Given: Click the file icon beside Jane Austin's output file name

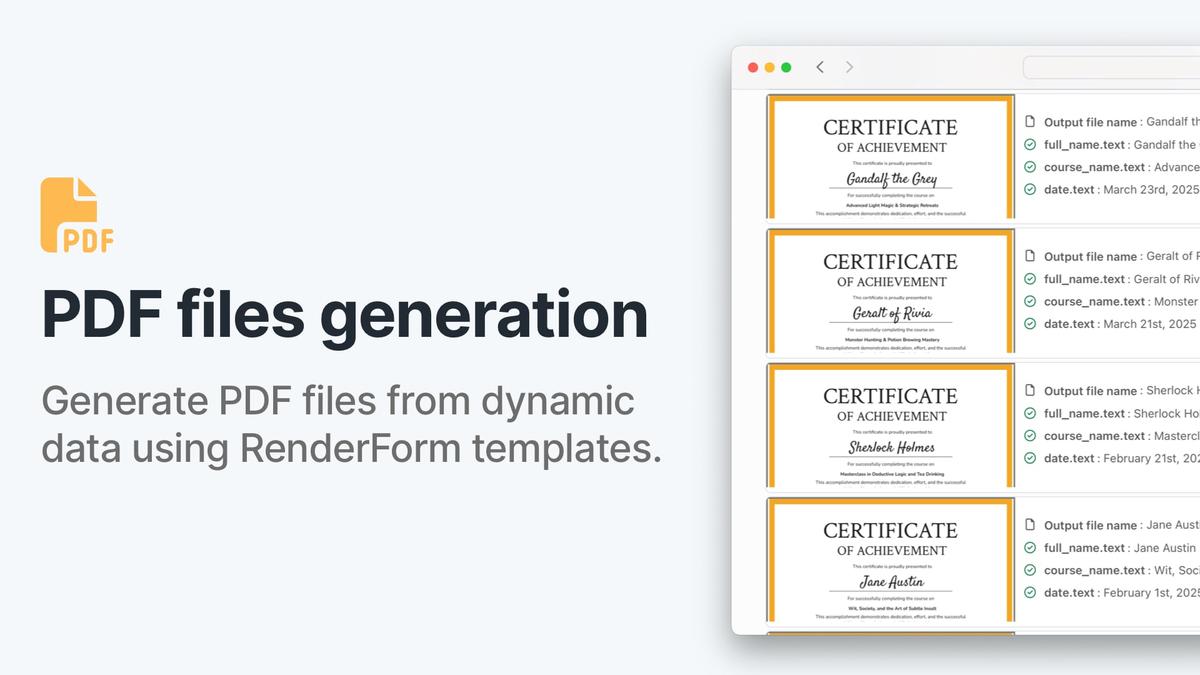Looking at the screenshot, I should coord(1029,524).
